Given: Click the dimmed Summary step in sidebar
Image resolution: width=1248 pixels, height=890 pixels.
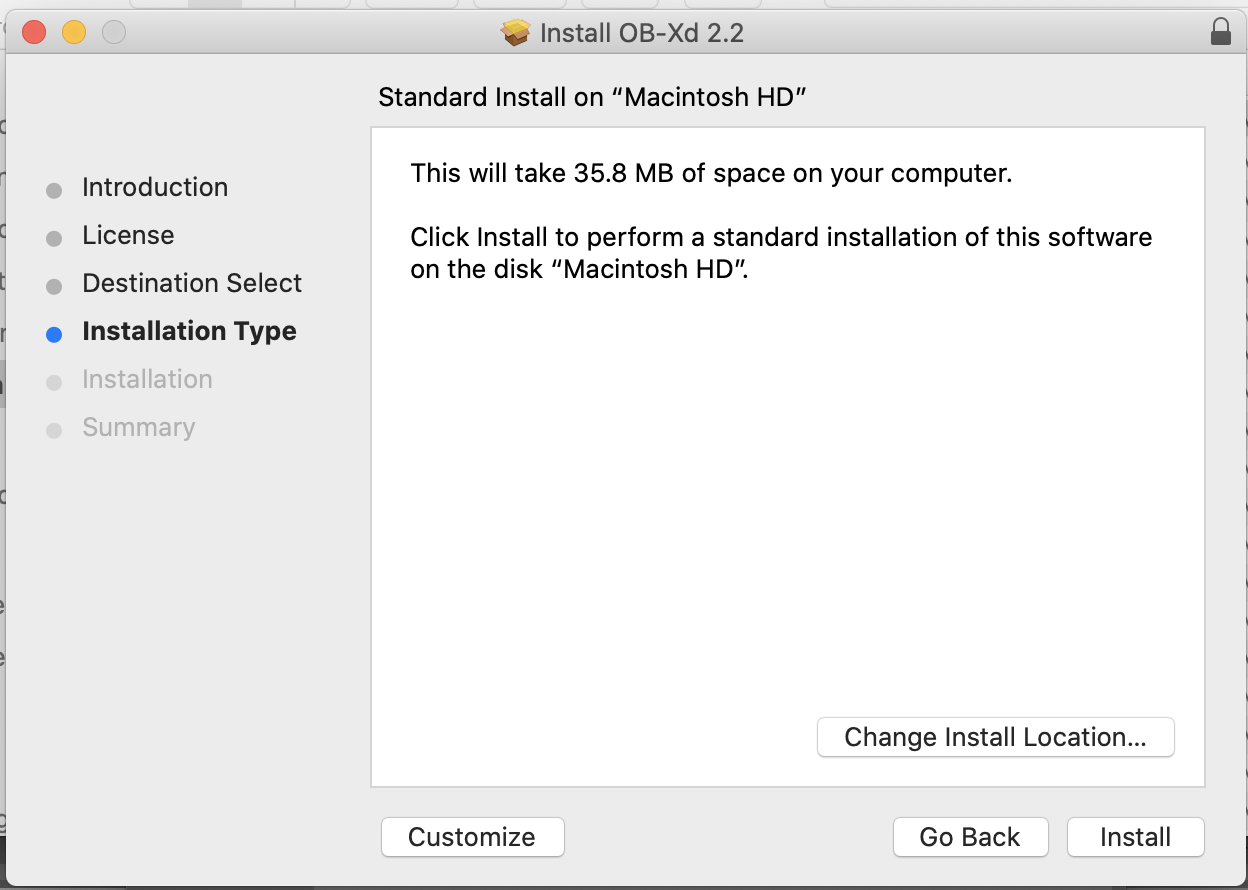Looking at the screenshot, I should click(x=138, y=427).
